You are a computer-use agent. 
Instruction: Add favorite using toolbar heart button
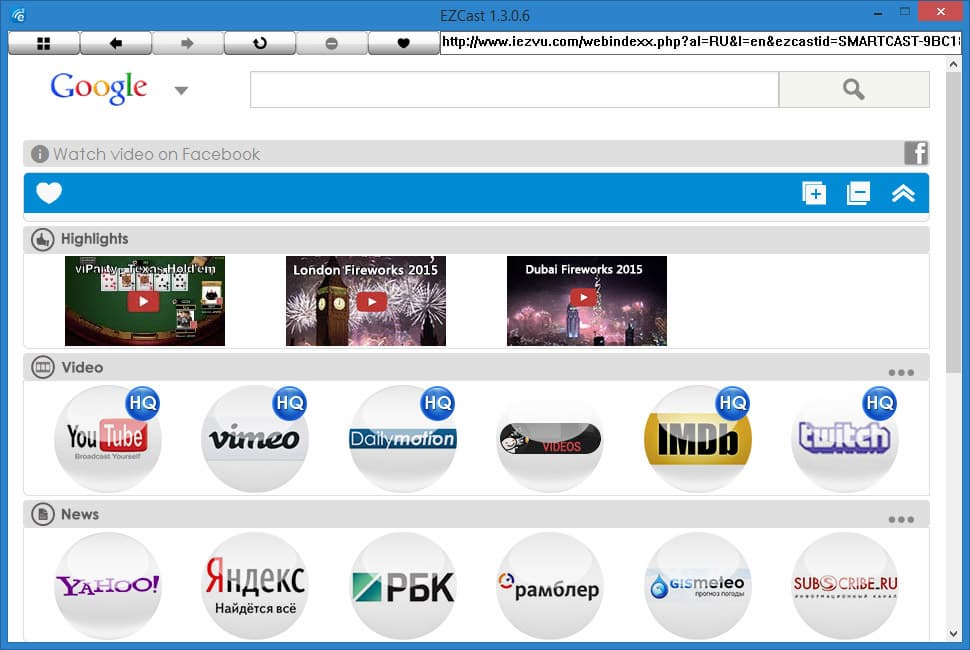(x=403, y=43)
